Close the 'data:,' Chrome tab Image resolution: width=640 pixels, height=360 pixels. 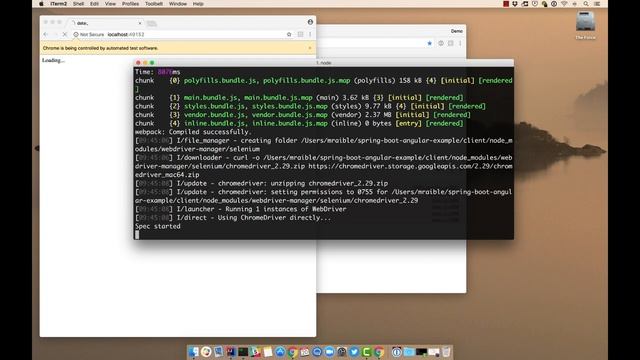(140, 23)
